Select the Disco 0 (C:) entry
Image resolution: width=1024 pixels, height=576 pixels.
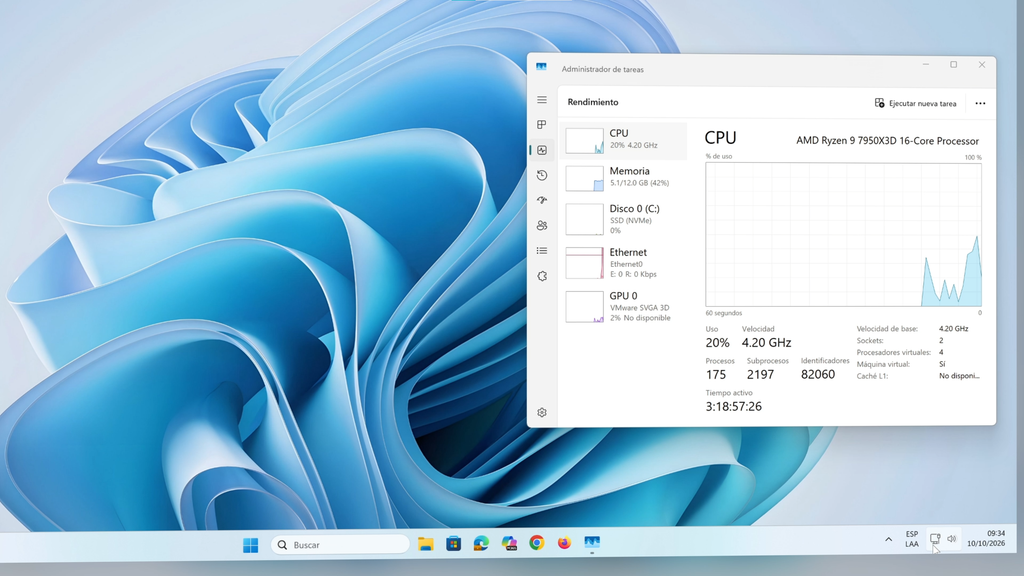click(623, 219)
